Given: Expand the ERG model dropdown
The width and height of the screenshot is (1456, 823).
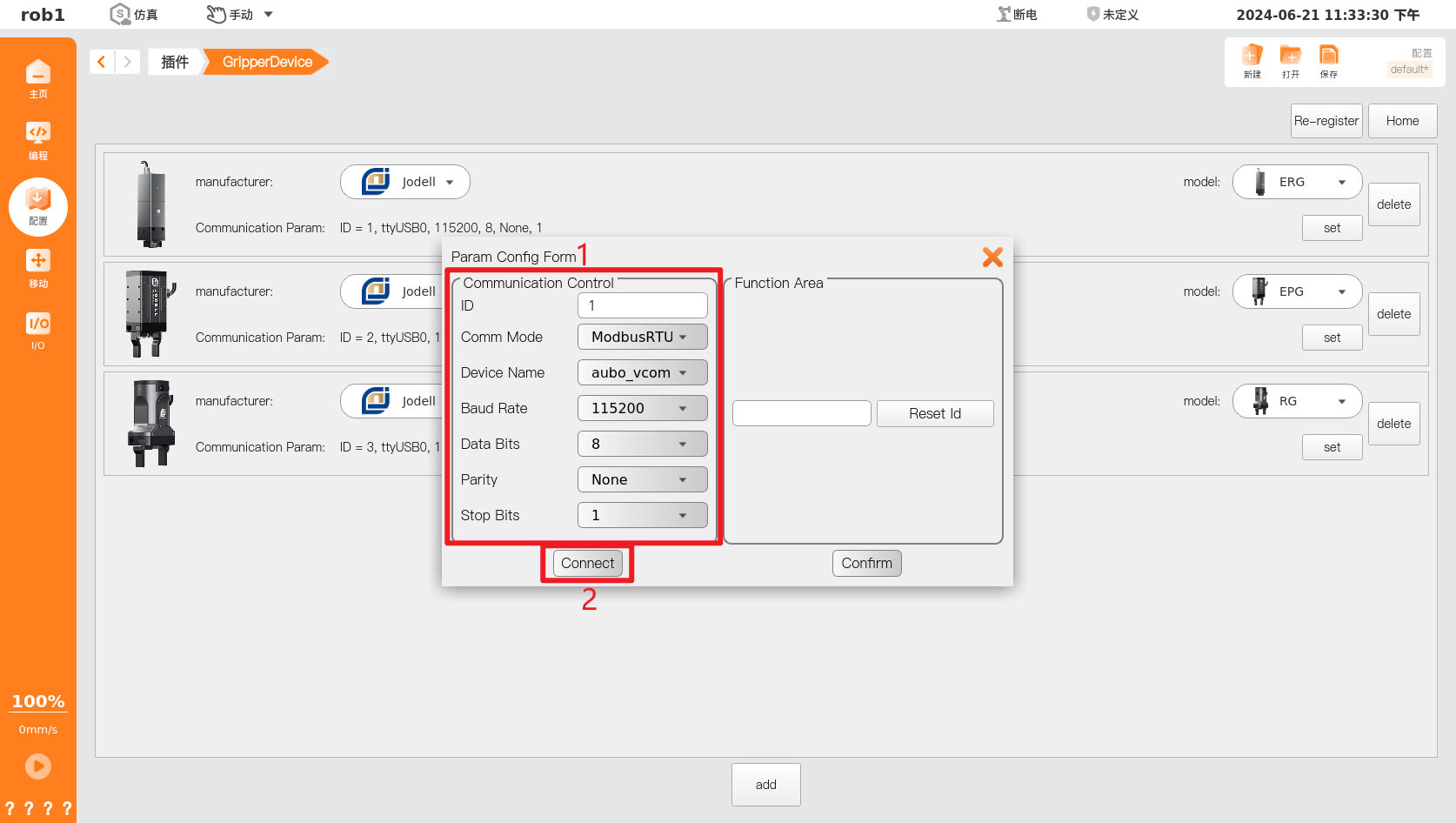Looking at the screenshot, I should coord(1297,181).
